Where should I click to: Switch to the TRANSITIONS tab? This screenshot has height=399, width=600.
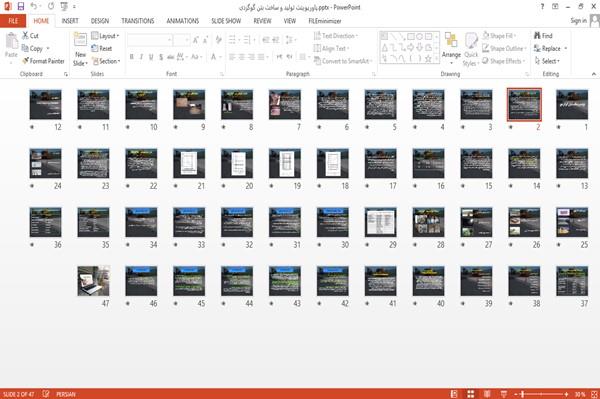(x=138, y=21)
